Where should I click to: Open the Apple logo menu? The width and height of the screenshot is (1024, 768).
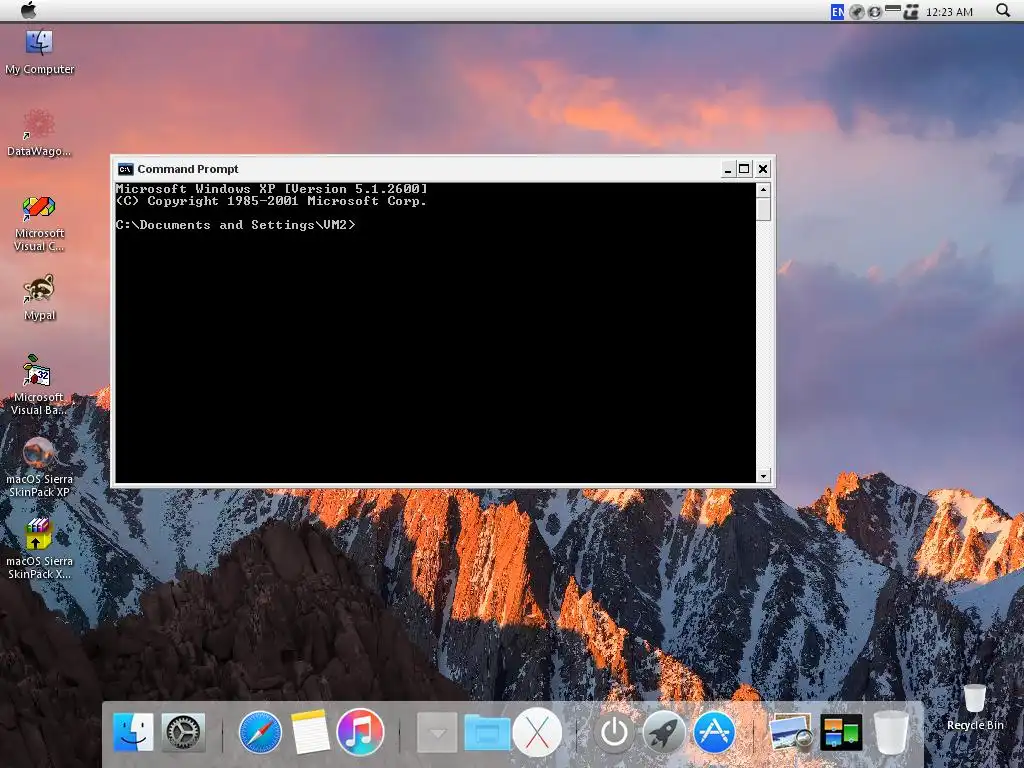(29, 10)
